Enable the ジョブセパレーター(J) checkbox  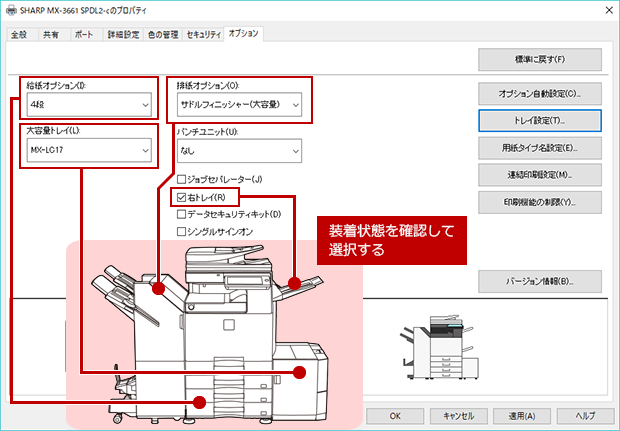[x=181, y=180]
